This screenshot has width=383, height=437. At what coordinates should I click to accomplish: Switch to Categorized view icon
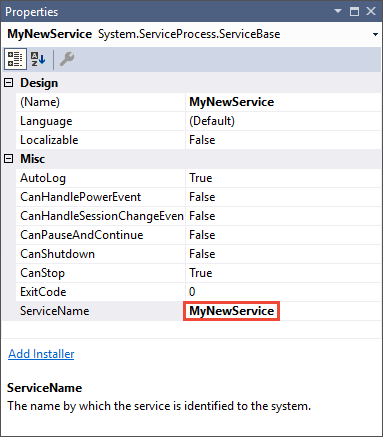(15, 59)
